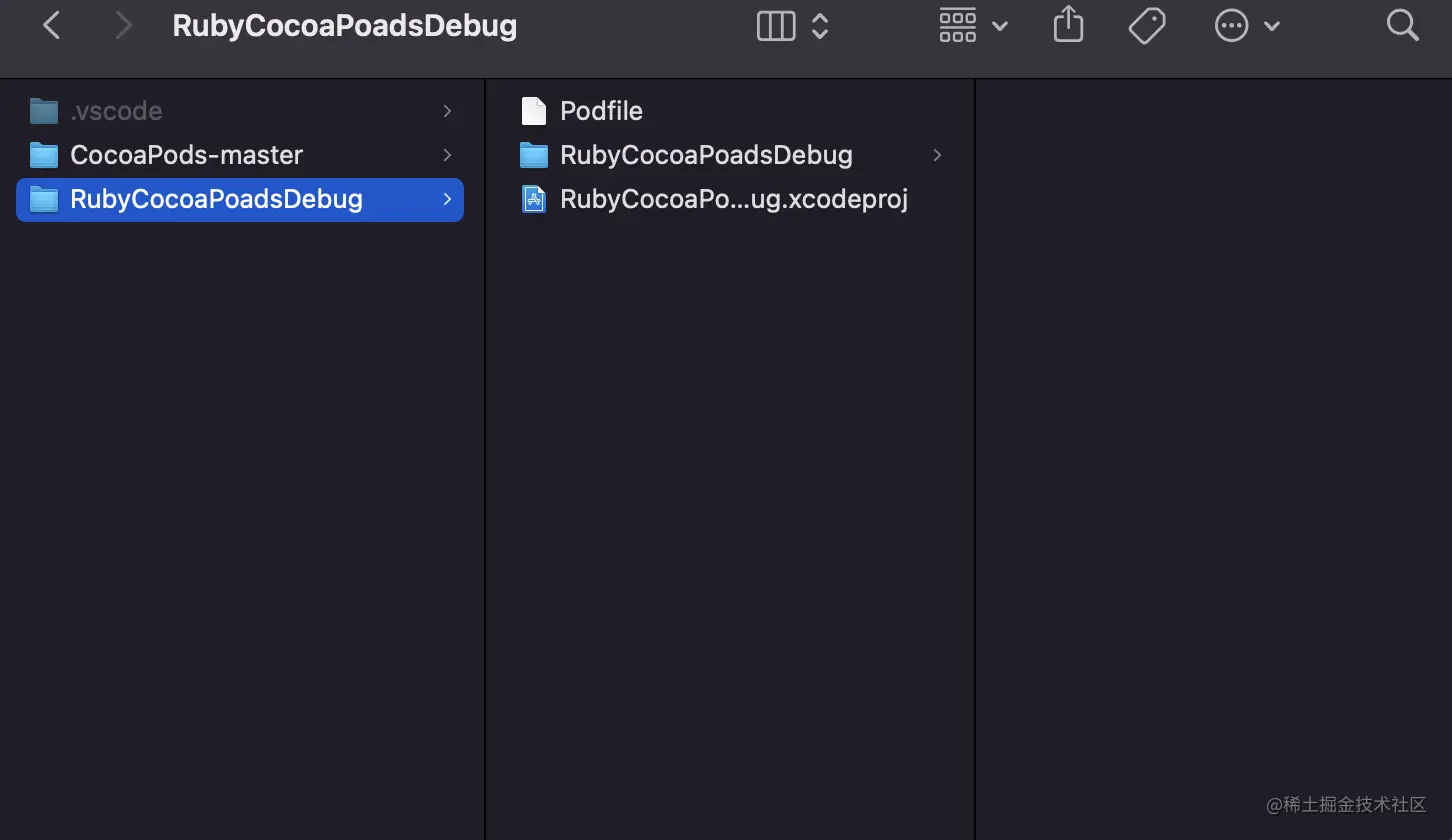Open the search magnifier
1452x840 pixels.
(1402, 26)
